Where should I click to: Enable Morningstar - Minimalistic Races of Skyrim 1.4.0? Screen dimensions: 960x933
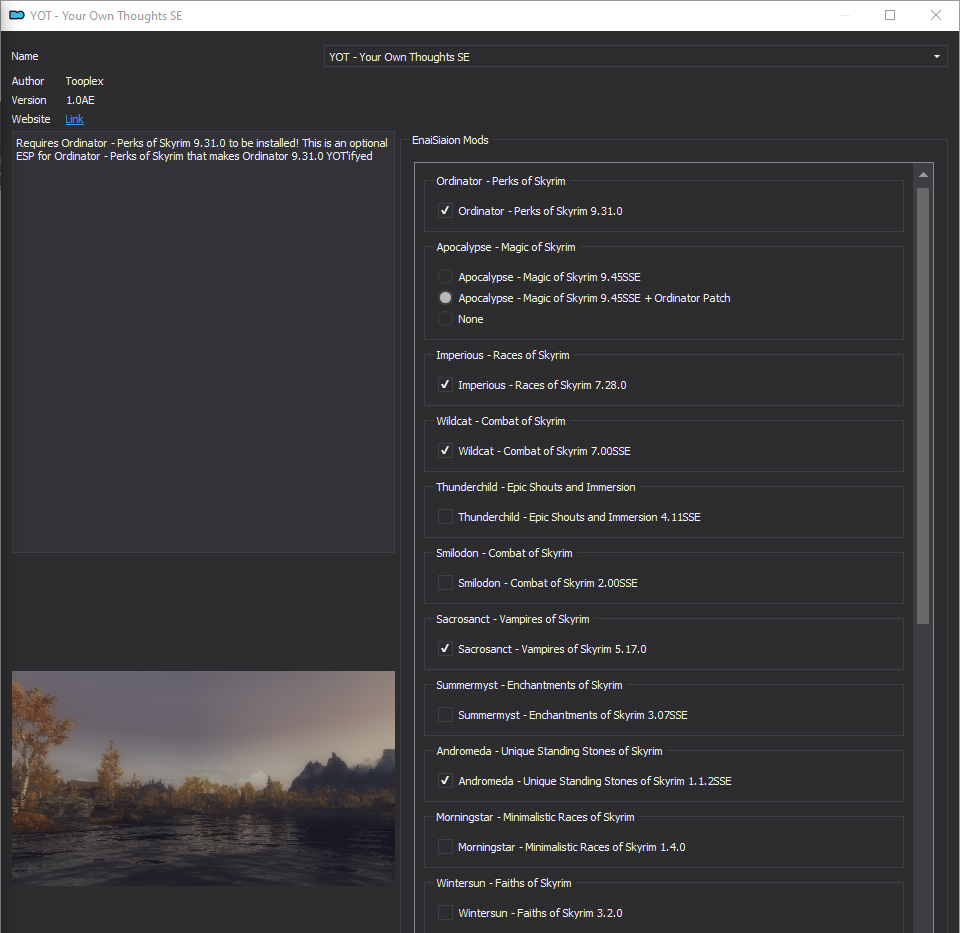click(x=445, y=847)
